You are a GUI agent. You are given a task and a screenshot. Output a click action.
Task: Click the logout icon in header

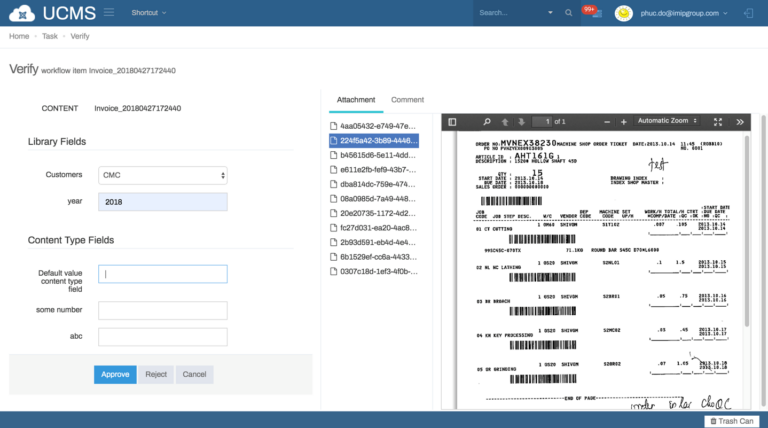click(x=749, y=13)
